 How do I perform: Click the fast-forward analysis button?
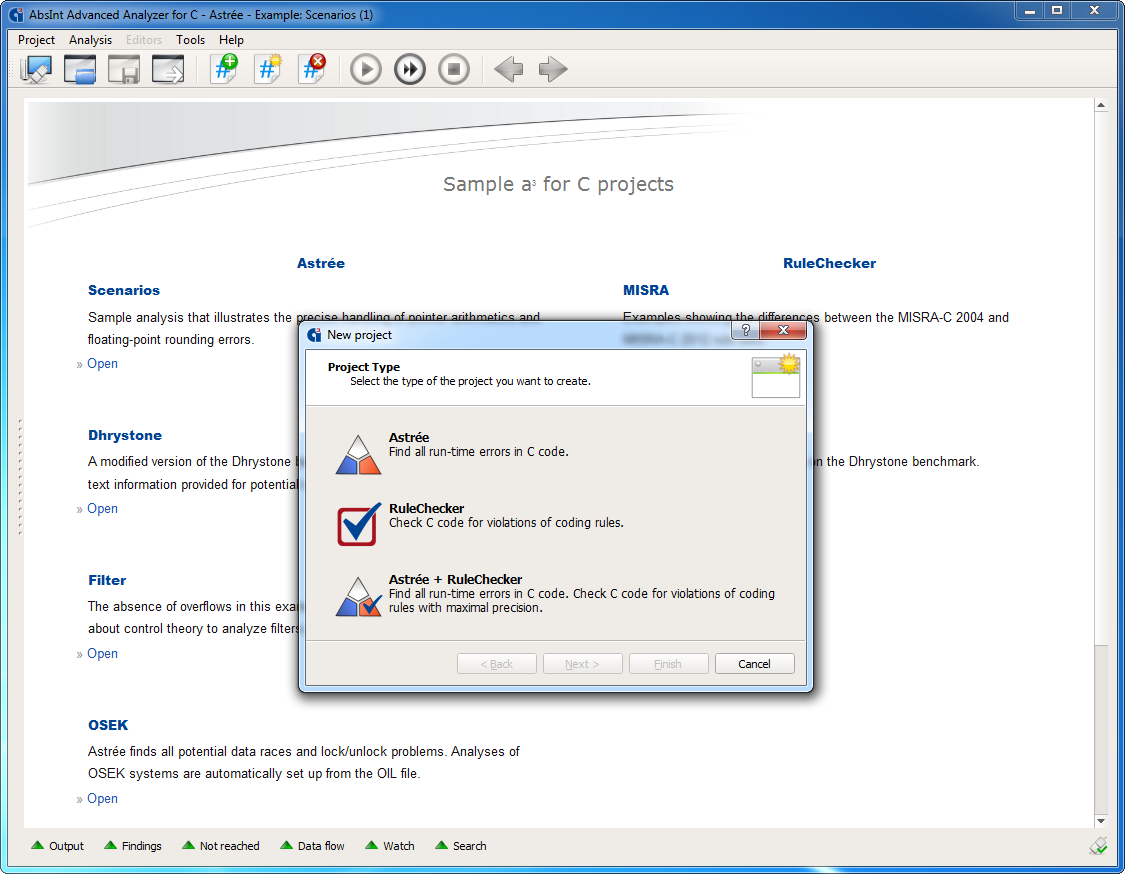pyautogui.click(x=410, y=70)
